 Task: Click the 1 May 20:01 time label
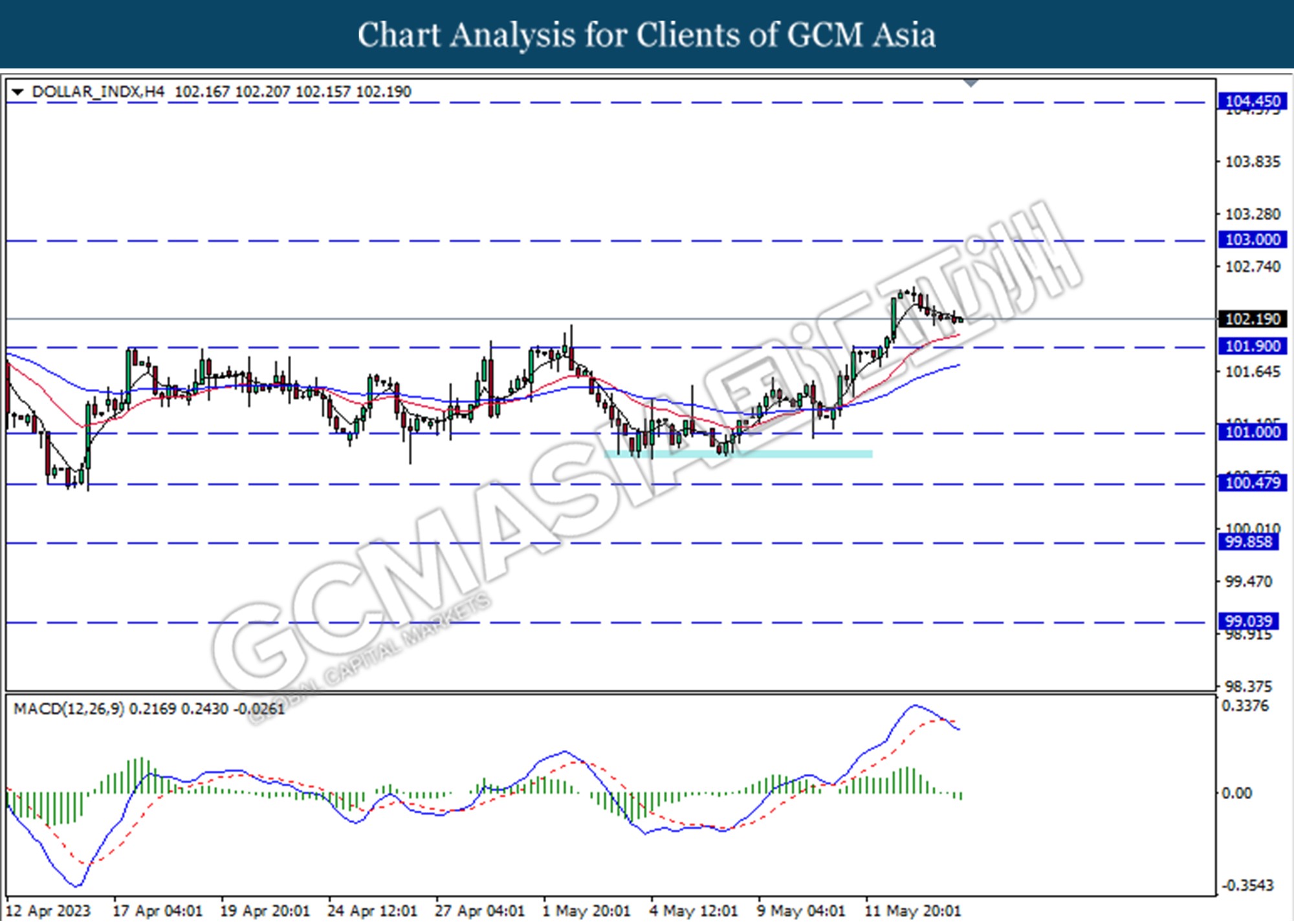pos(587,911)
